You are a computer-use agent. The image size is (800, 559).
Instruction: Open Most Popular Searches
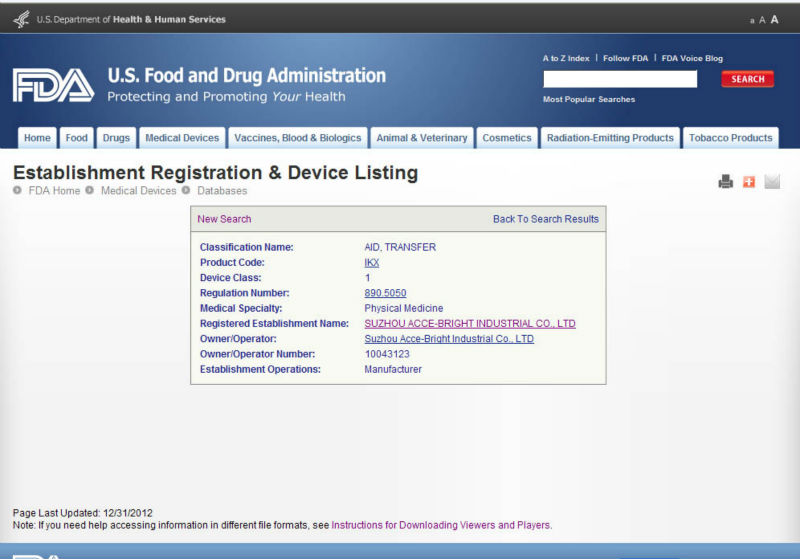[x=589, y=99]
